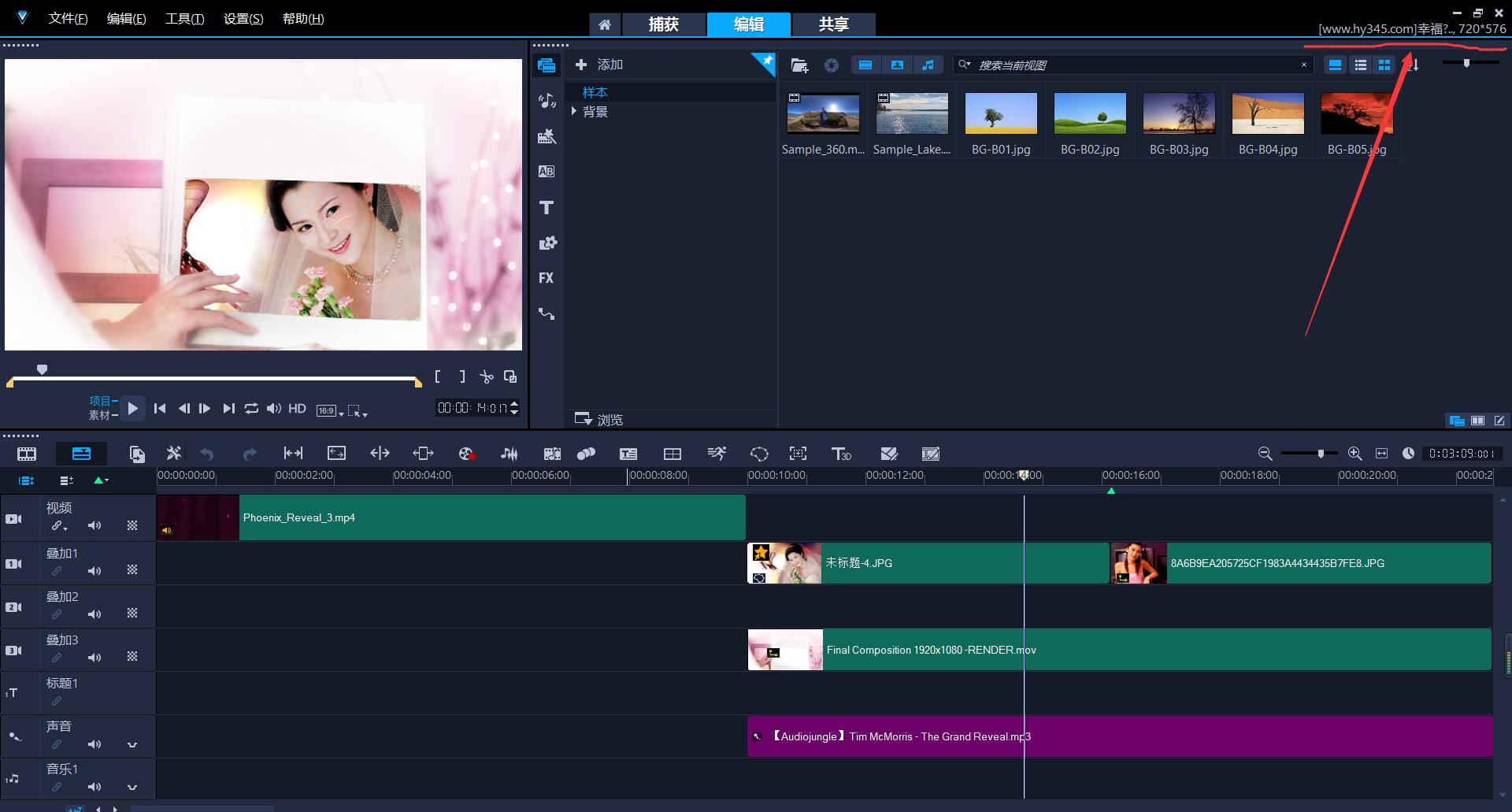Click the redo arrow in timeline toolbar
The image size is (1512, 812).
(x=250, y=454)
